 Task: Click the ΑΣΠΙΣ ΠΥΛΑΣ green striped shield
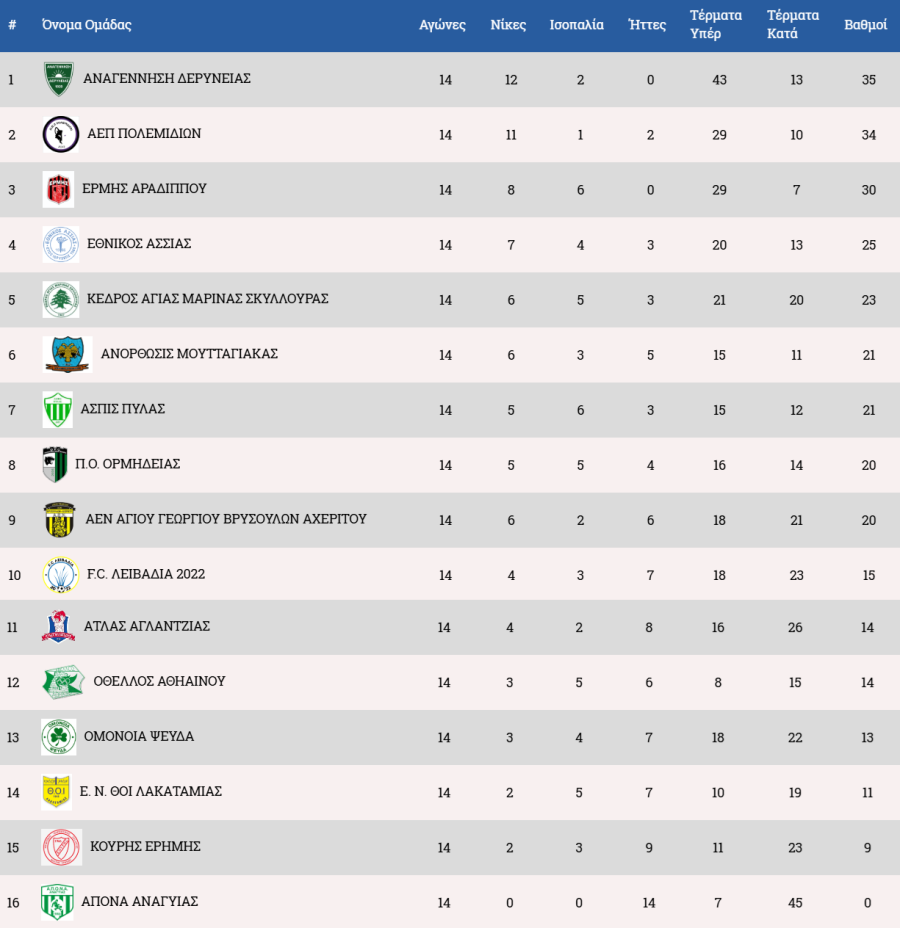[x=57, y=410]
